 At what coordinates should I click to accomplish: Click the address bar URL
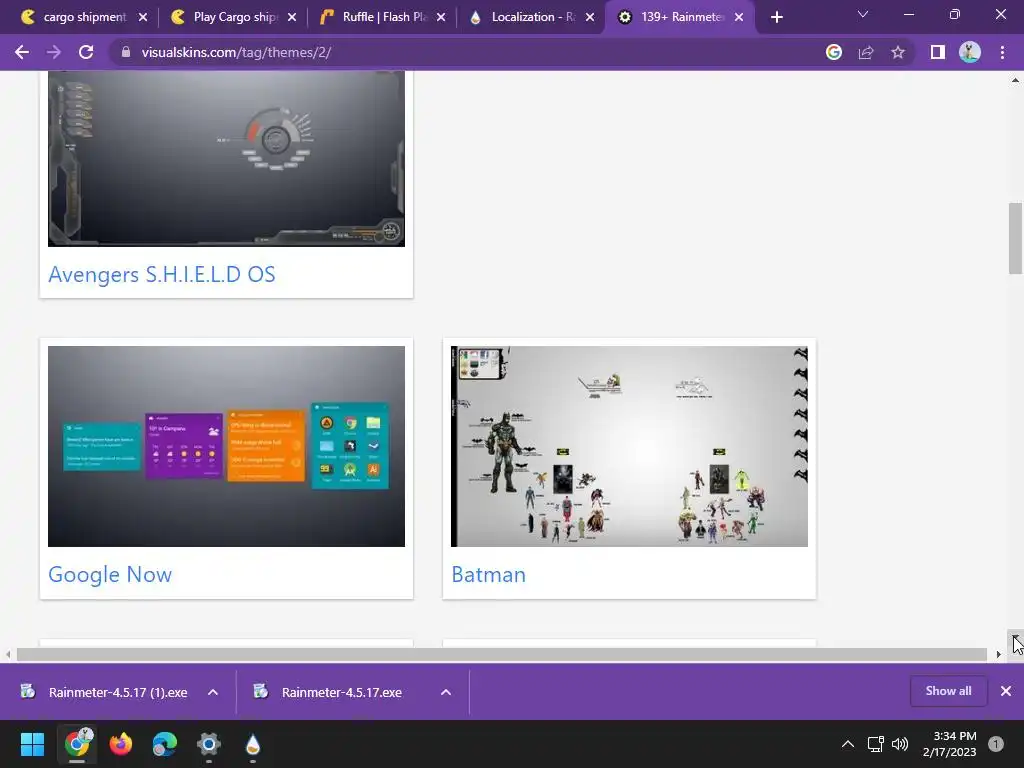tap(236, 52)
